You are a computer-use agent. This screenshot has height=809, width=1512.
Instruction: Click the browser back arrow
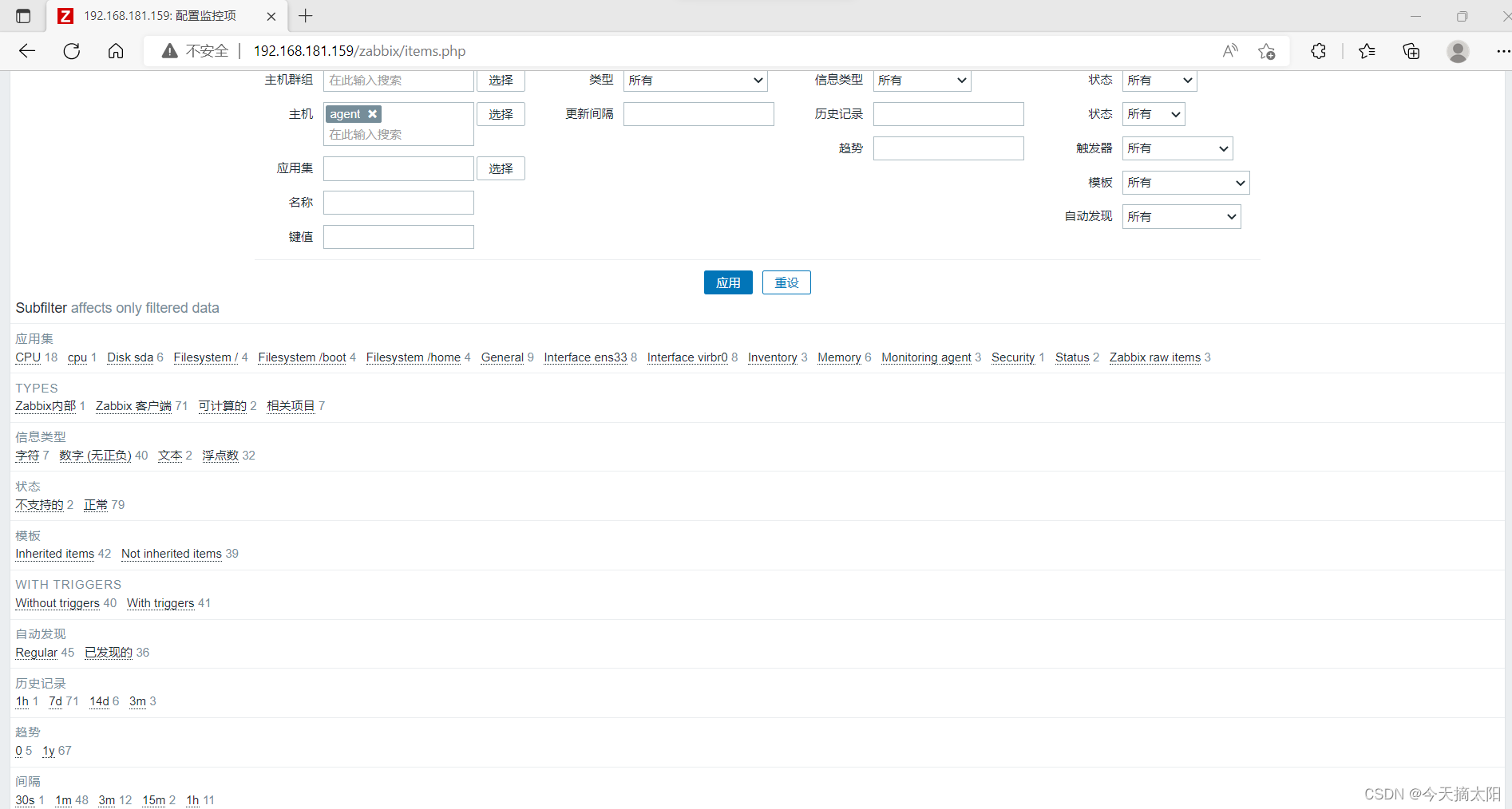coord(27,51)
